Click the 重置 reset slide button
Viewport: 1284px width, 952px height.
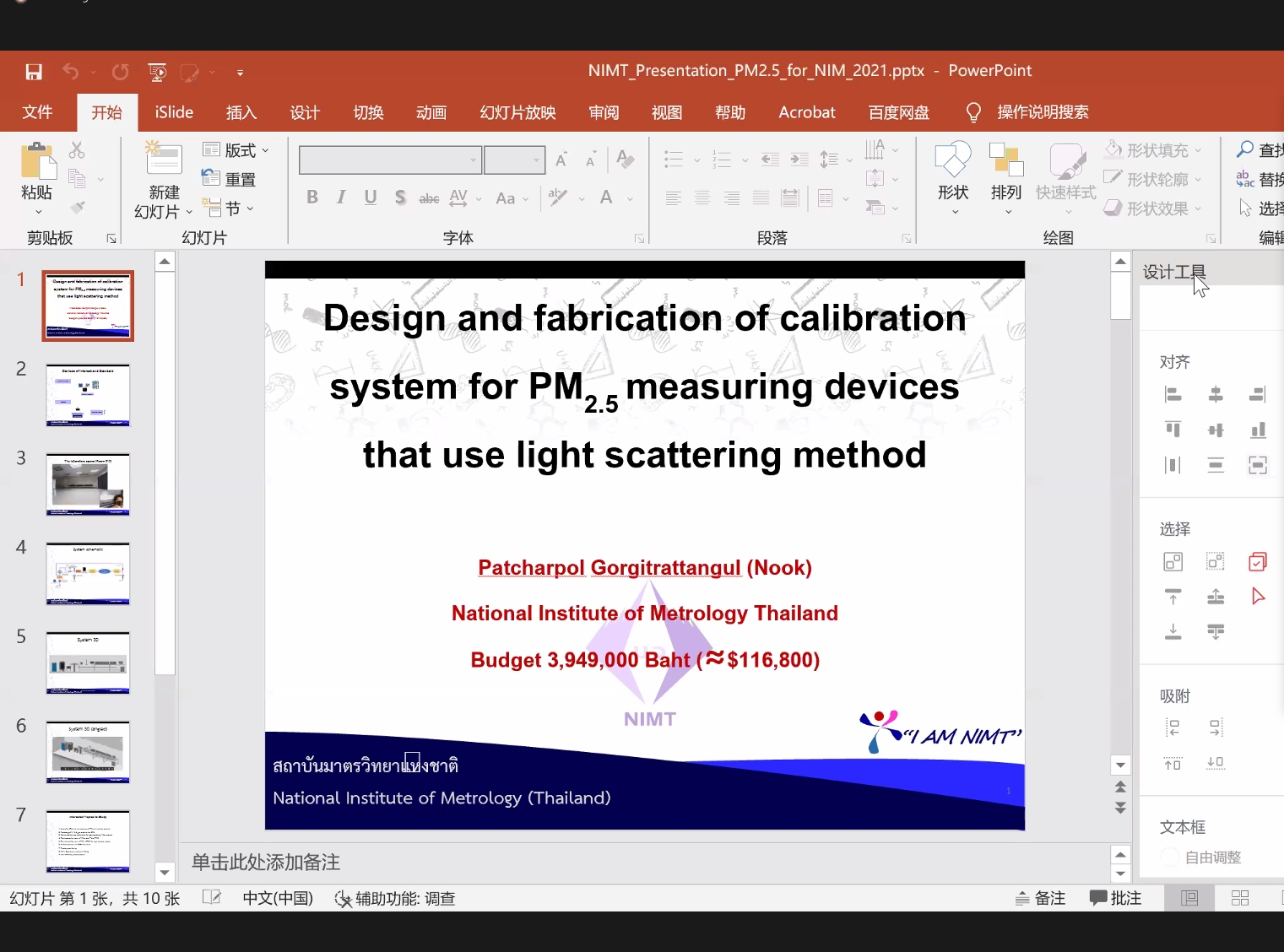[x=230, y=179]
